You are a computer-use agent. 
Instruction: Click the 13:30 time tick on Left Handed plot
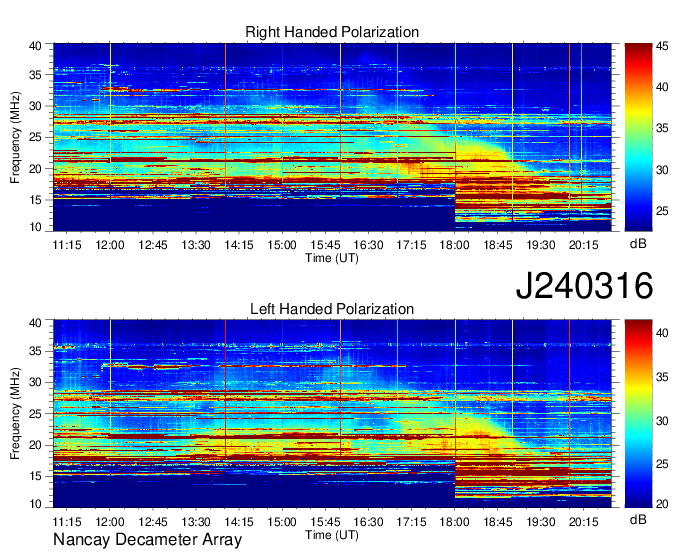(196, 522)
